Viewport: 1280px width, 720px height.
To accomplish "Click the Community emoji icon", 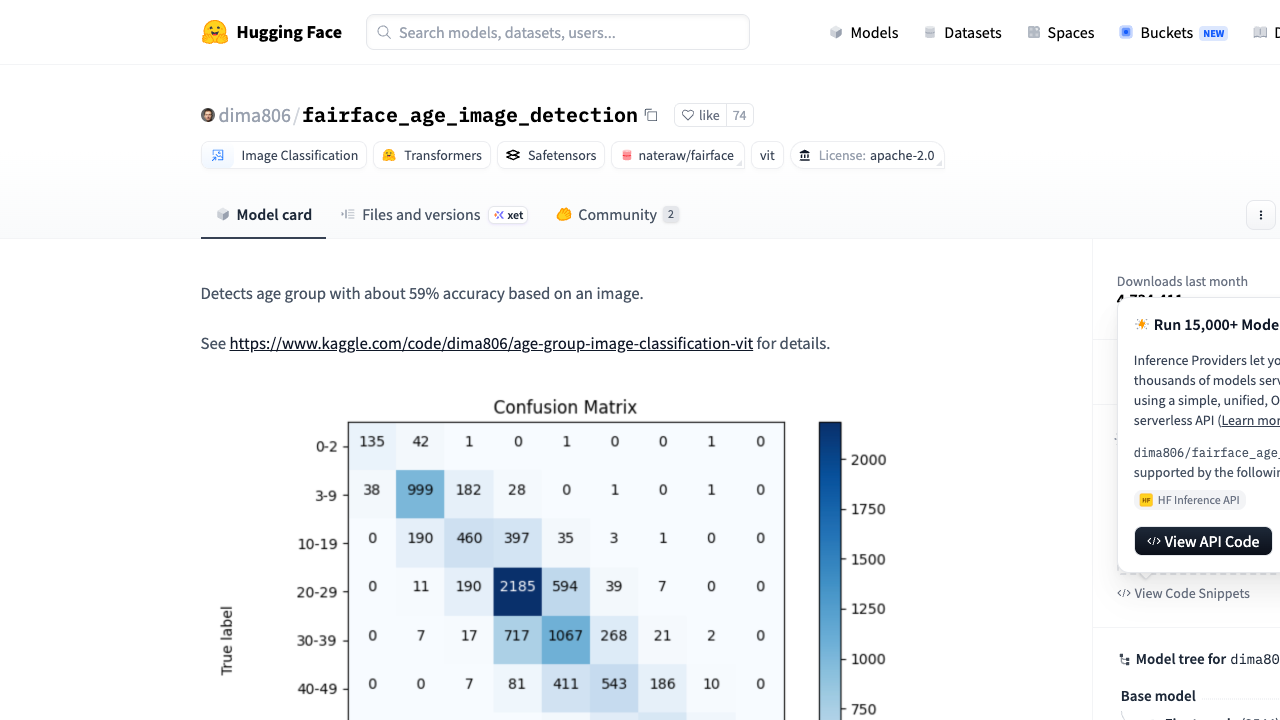I will (x=564, y=214).
